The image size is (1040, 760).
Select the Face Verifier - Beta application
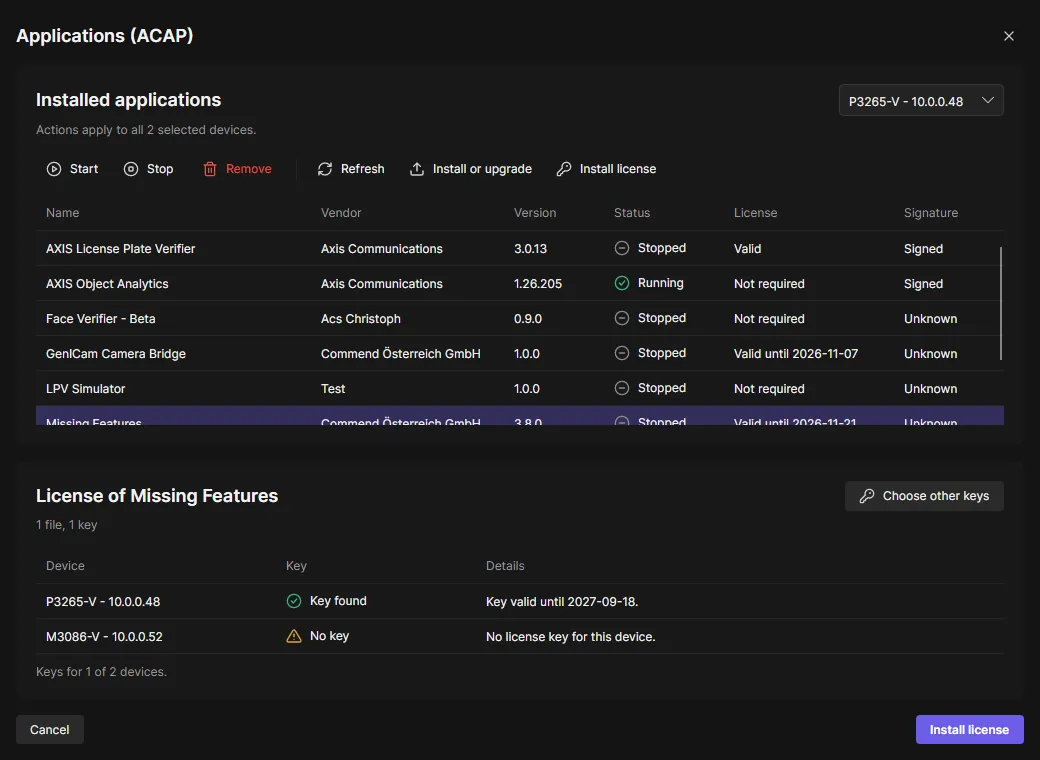pyautogui.click(x=520, y=319)
